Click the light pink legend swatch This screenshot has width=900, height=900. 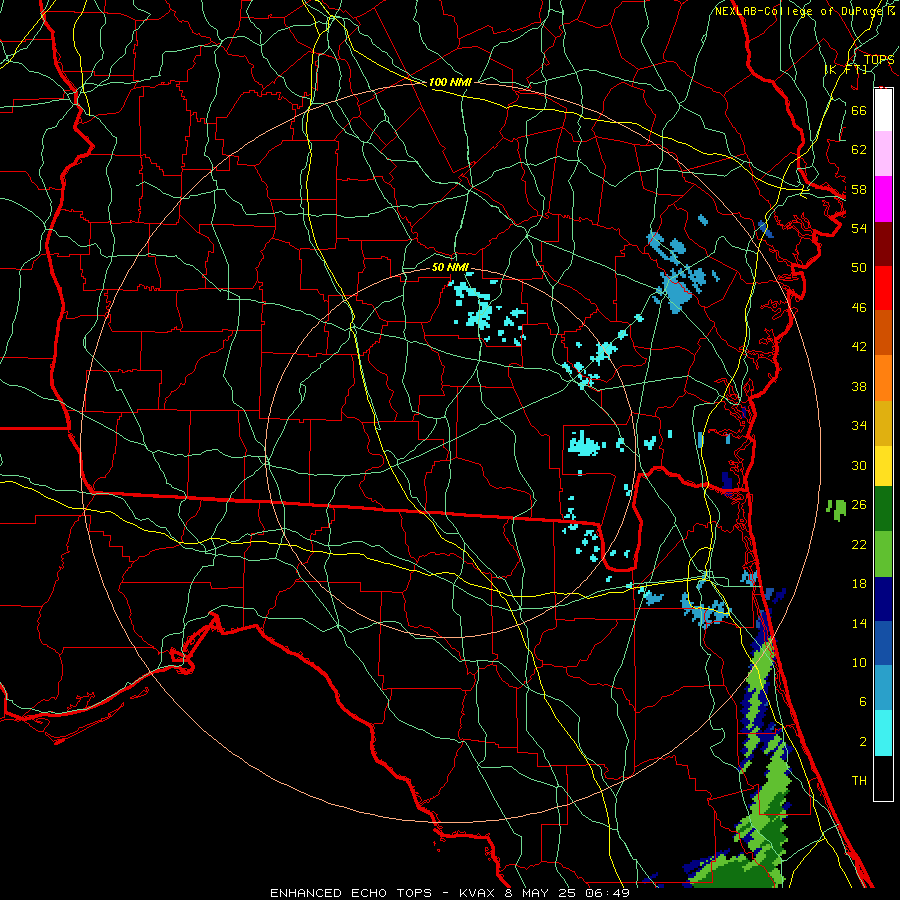click(883, 154)
